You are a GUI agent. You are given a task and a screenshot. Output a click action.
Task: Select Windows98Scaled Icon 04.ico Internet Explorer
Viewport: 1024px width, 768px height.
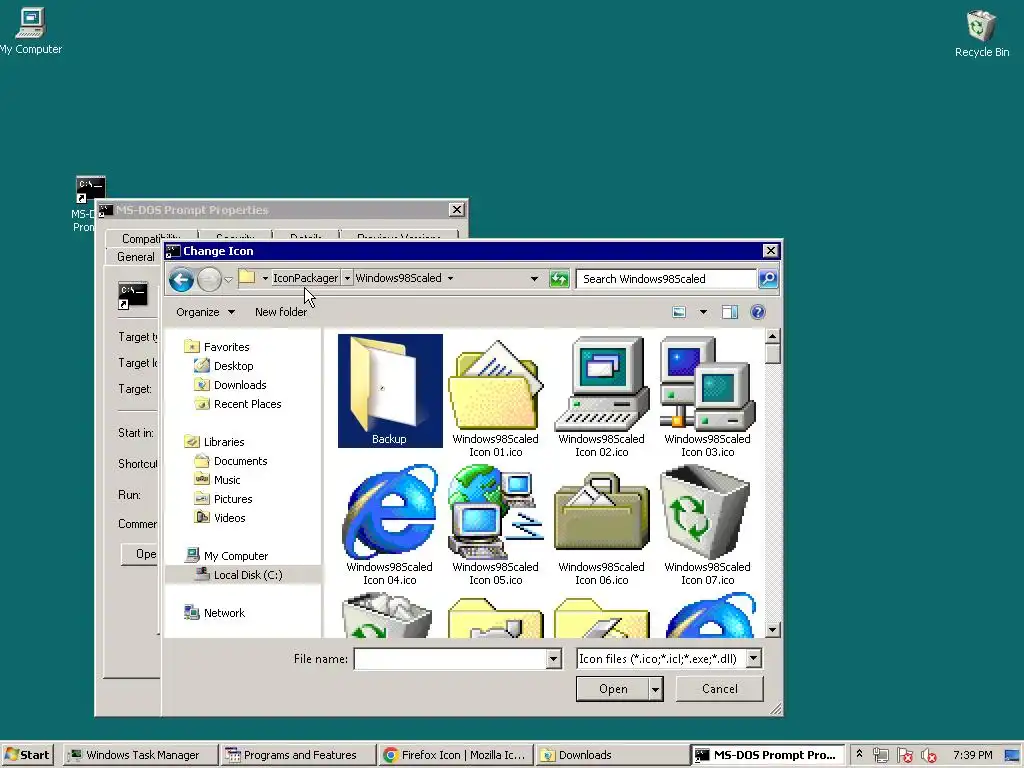pyautogui.click(x=390, y=525)
